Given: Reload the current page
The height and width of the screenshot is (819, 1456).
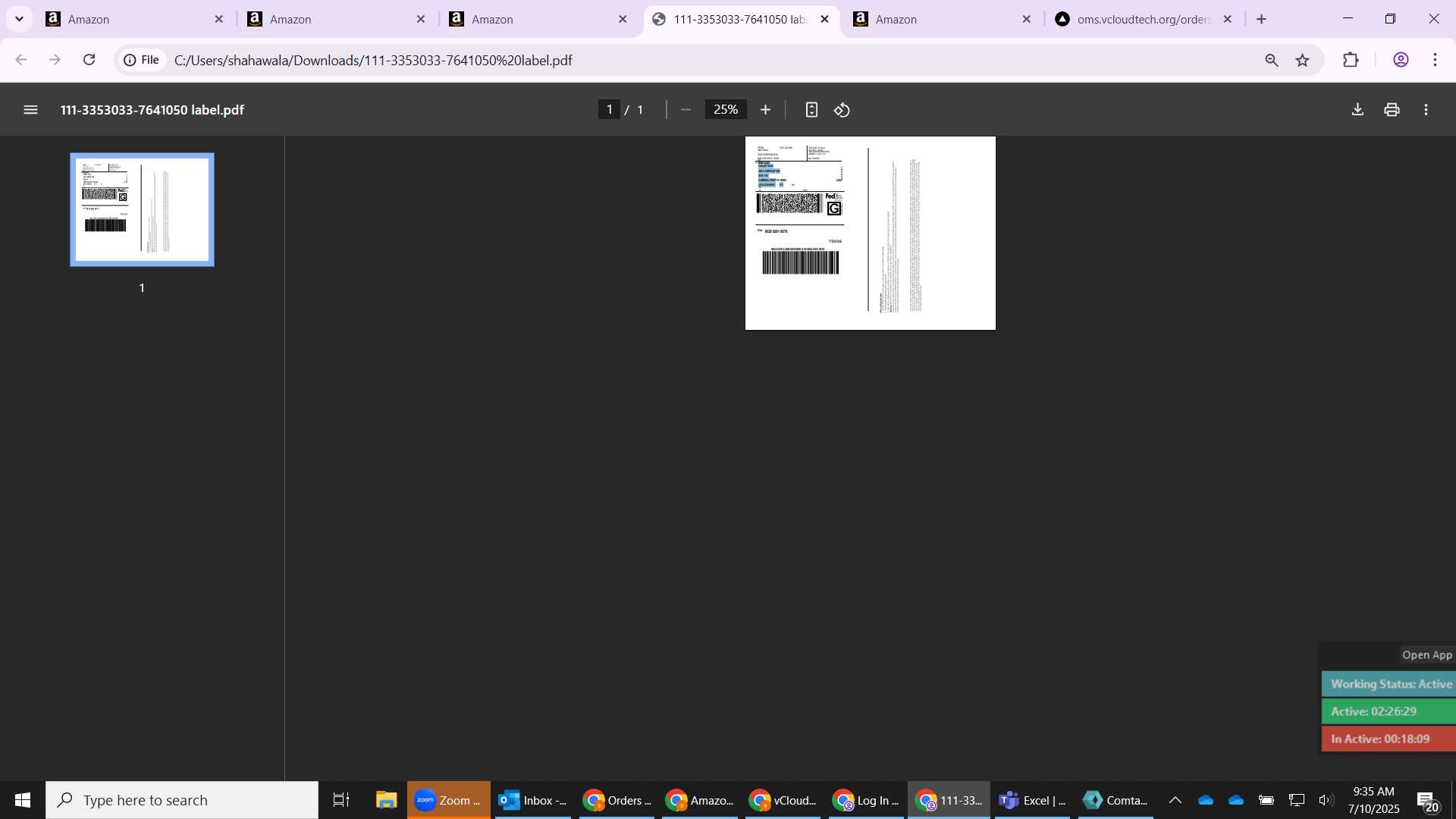Looking at the screenshot, I should [x=89, y=60].
